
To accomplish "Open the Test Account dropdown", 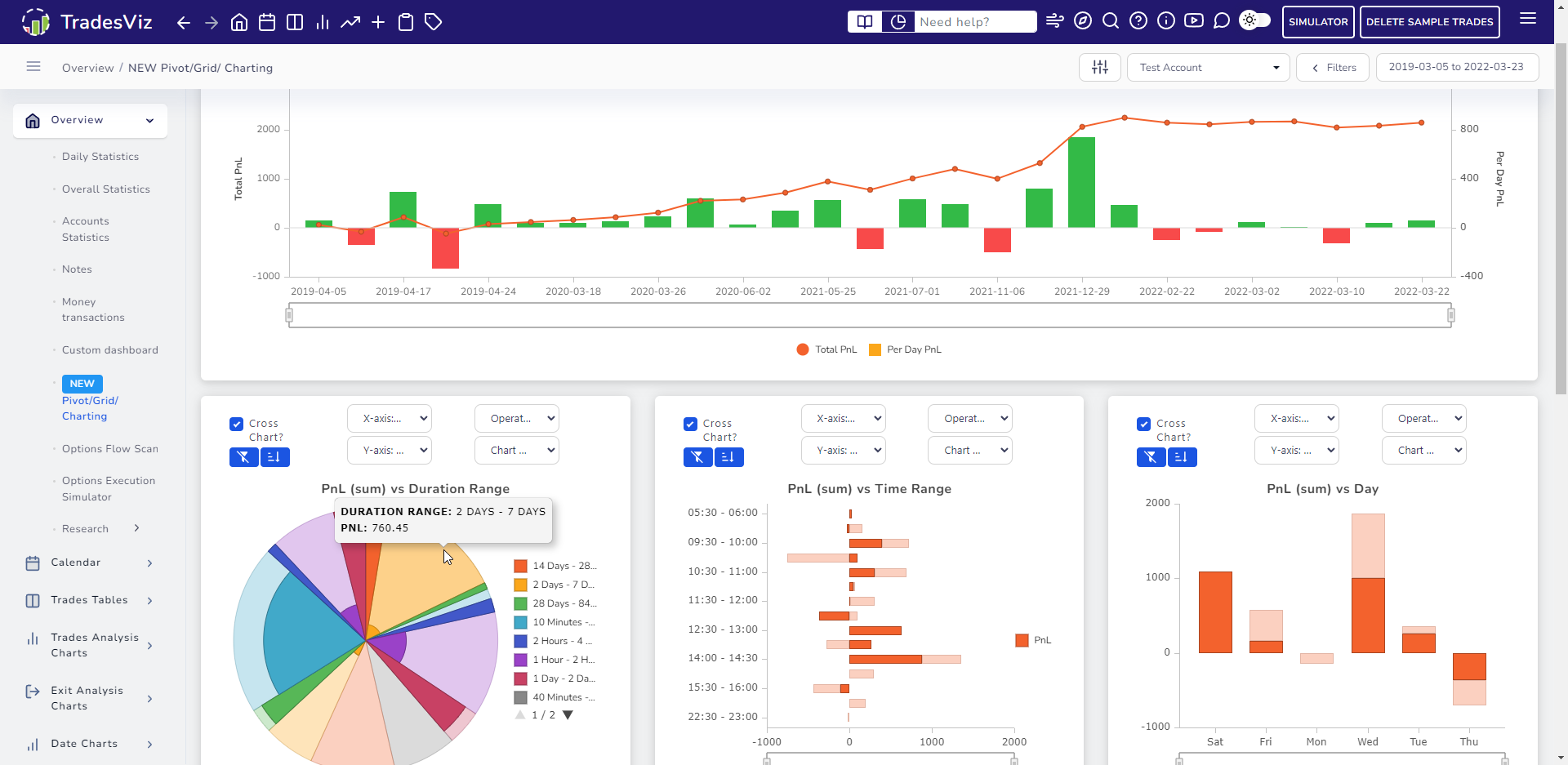I will tap(1209, 67).
